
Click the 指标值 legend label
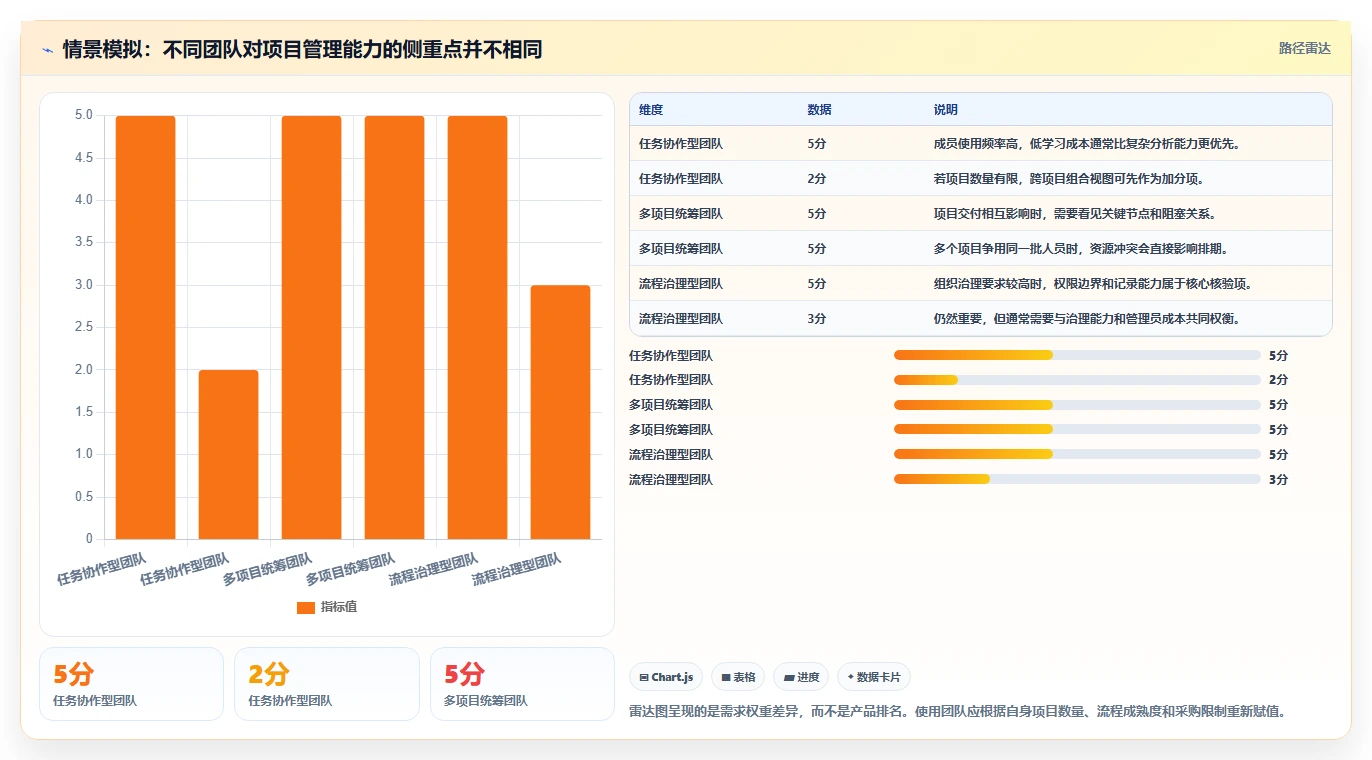pyautogui.click(x=339, y=607)
